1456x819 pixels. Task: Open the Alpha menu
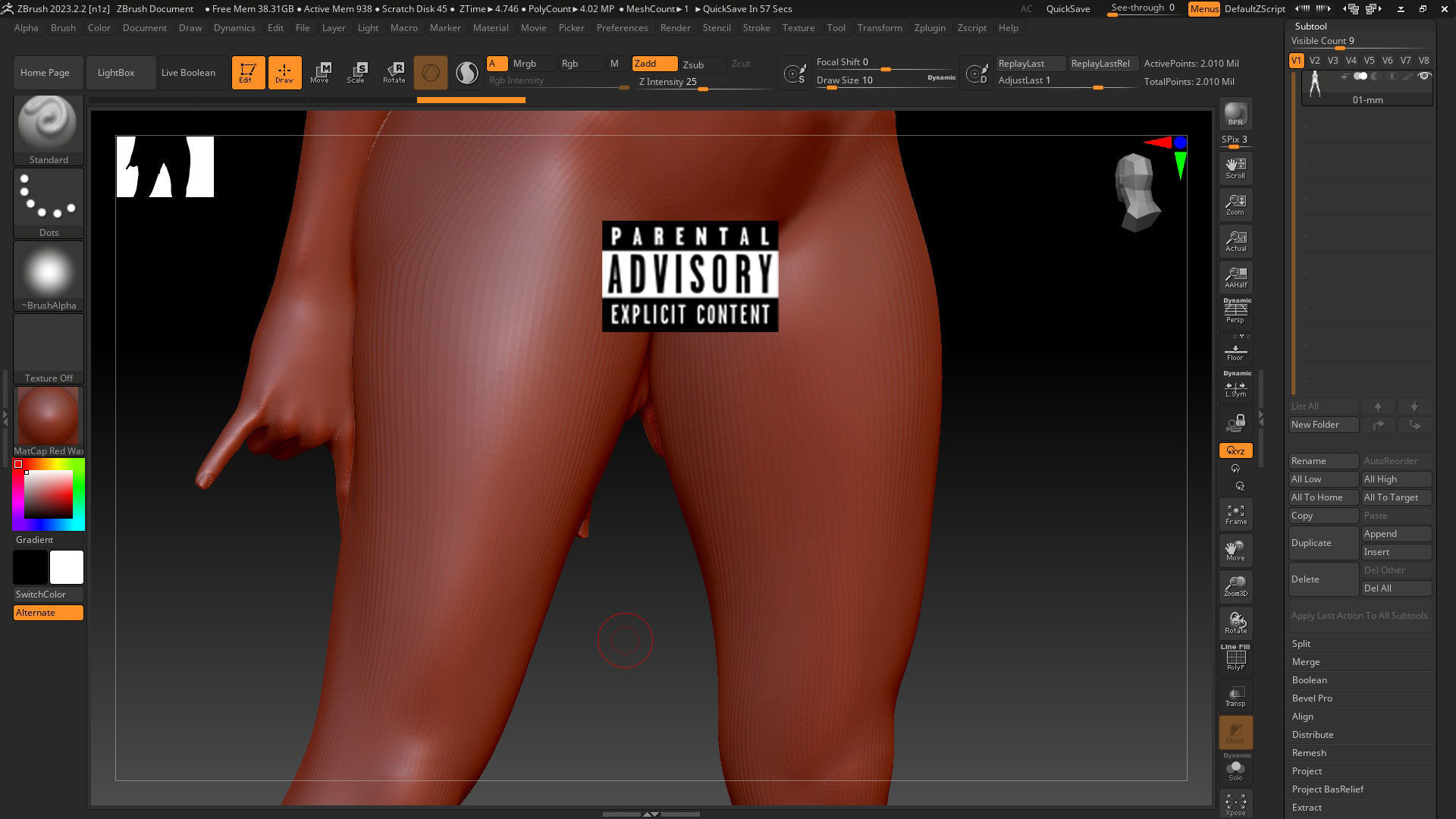pos(26,27)
